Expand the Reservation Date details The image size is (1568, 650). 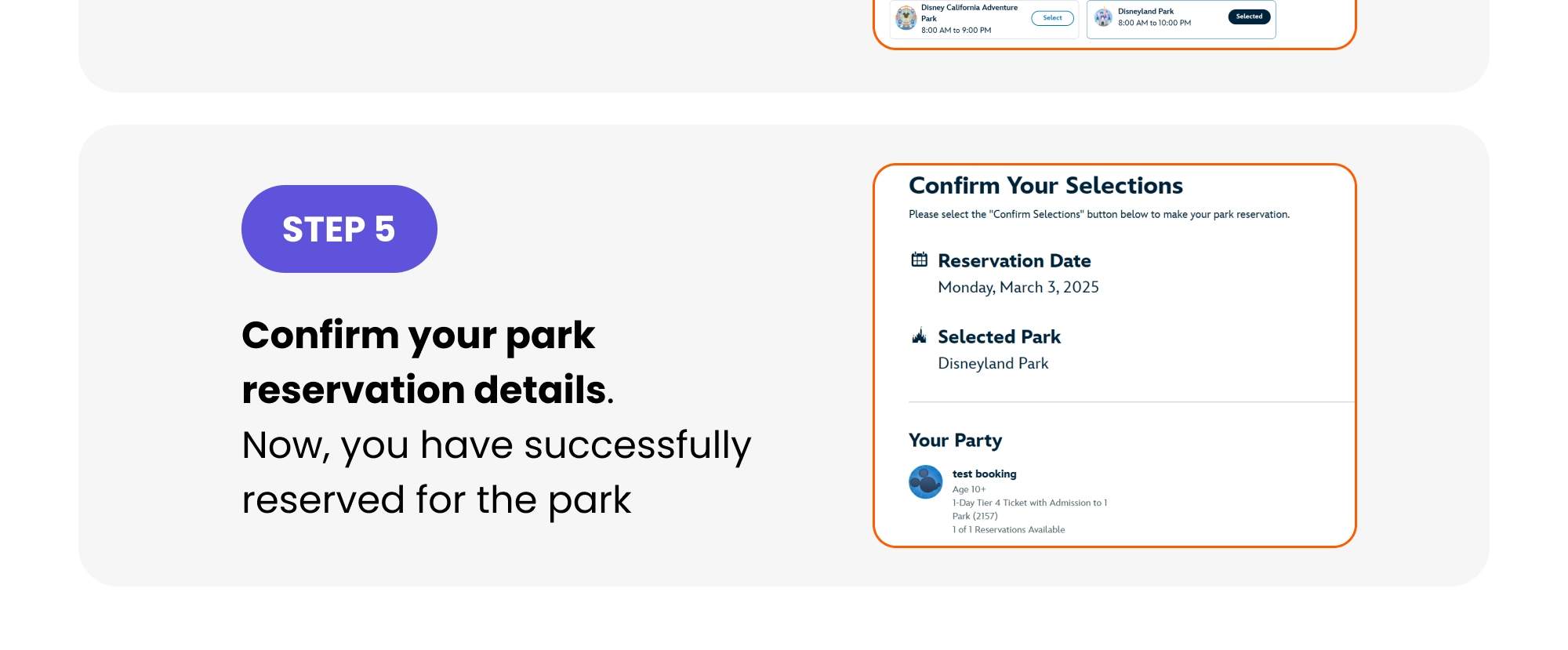pos(1014,261)
